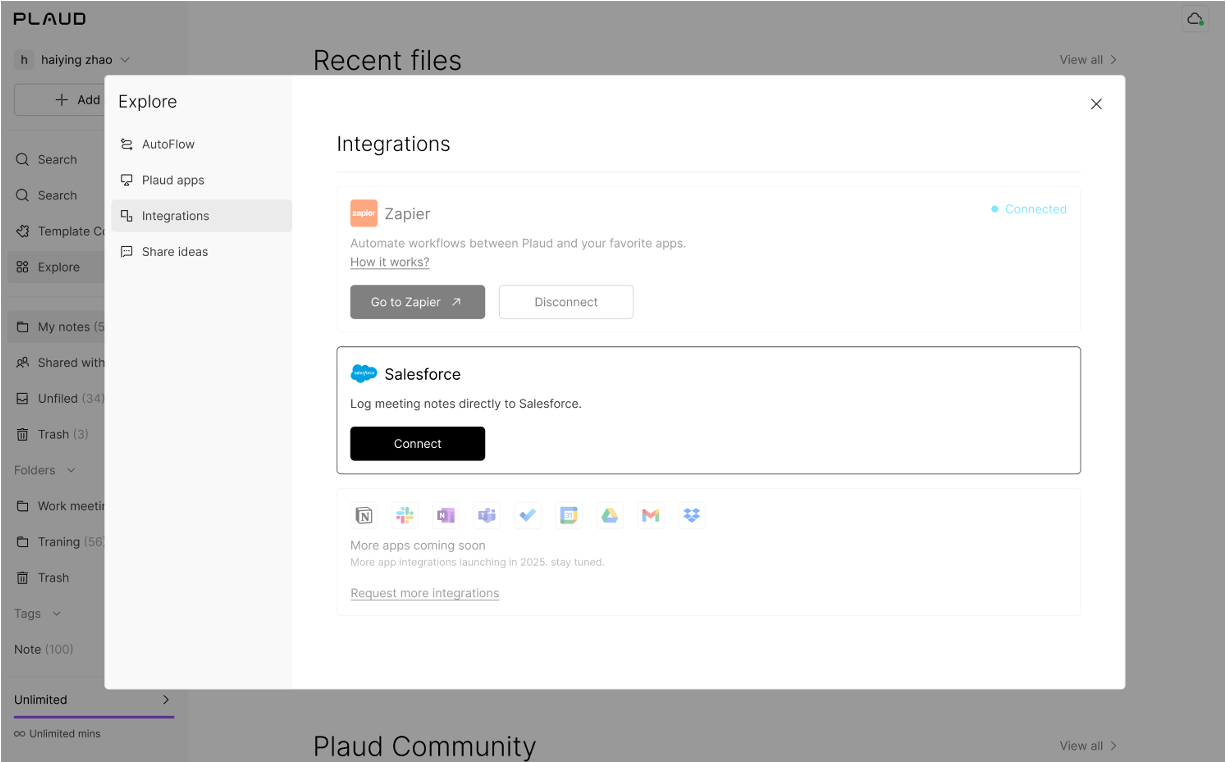Click the Dropbox icon
1226x762 pixels.
coord(692,516)
